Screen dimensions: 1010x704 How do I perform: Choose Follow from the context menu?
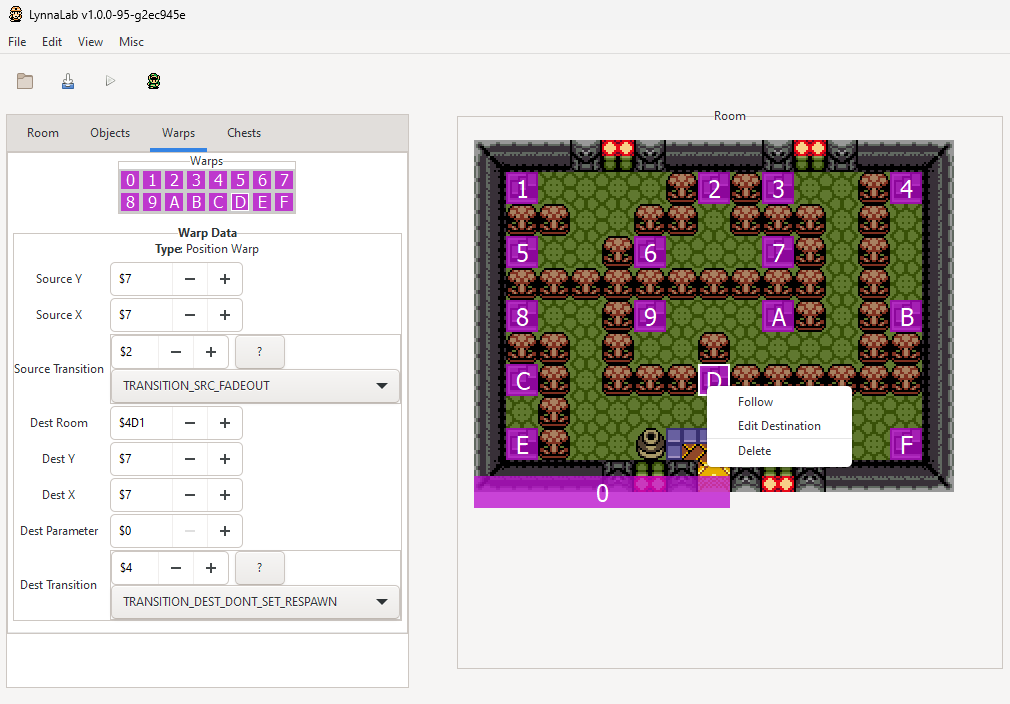(779, 402)
